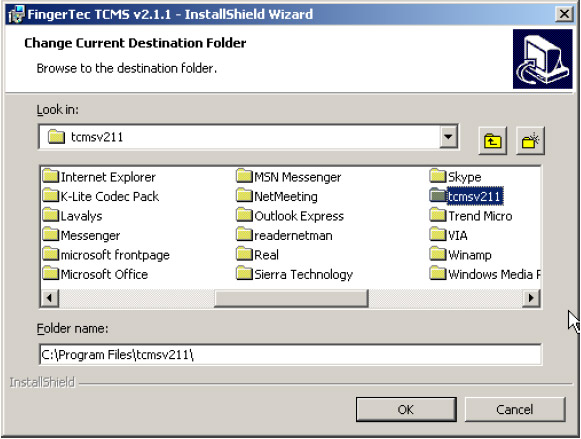The image size is (581, 439).
Task: Click the OK button
Action: point(406,409)
